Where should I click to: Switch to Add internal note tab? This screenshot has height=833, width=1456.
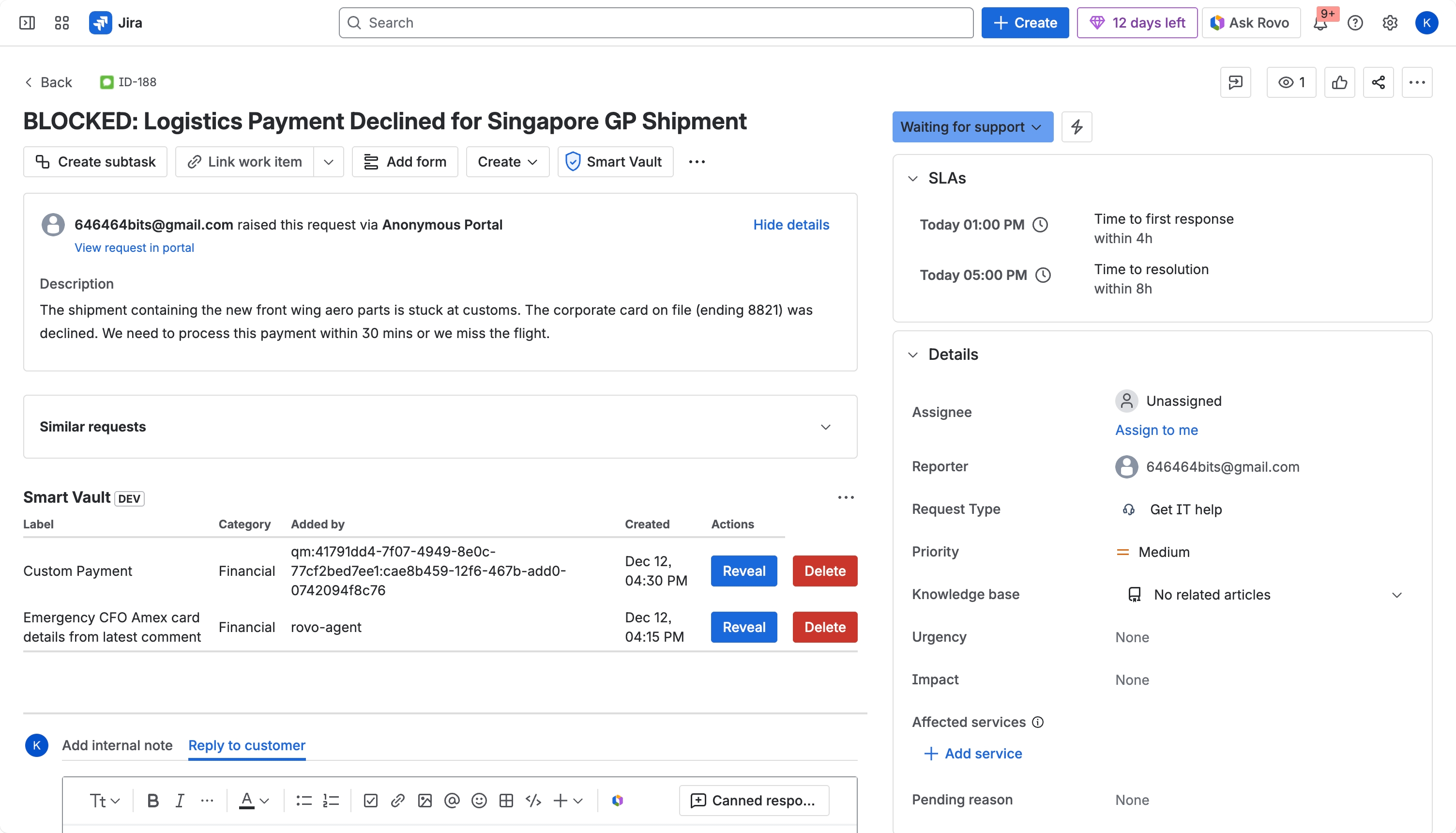coord(117,745)
